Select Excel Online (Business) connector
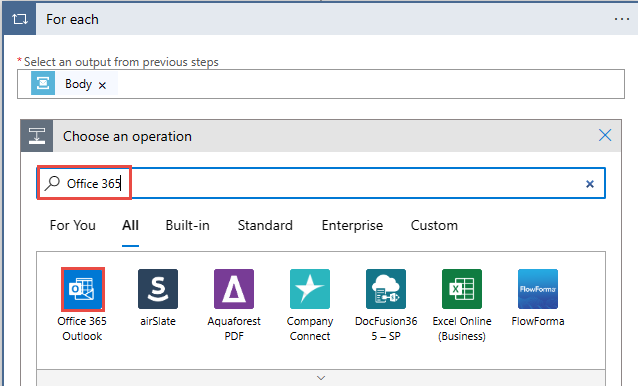This screenshot has width=638, height=386. coord(462,289)
